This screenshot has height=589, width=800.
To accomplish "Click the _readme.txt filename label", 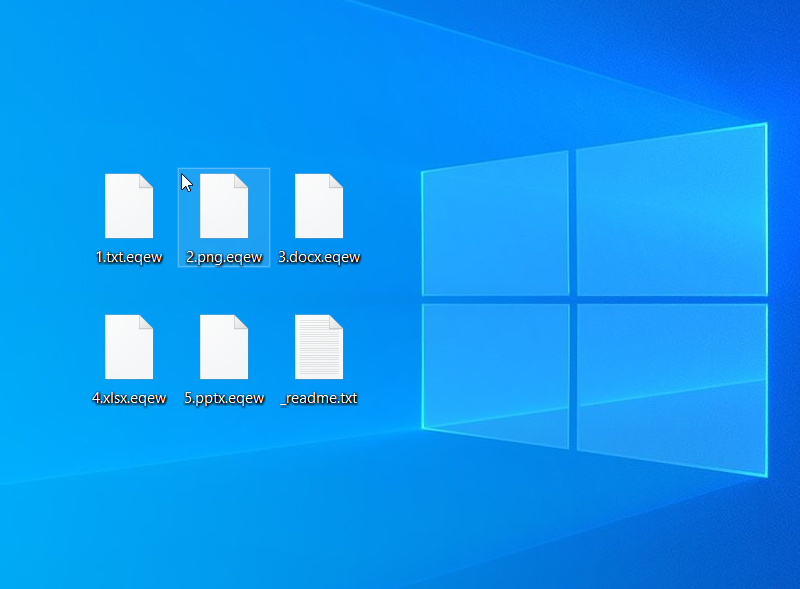I will [x=319, y=398].
